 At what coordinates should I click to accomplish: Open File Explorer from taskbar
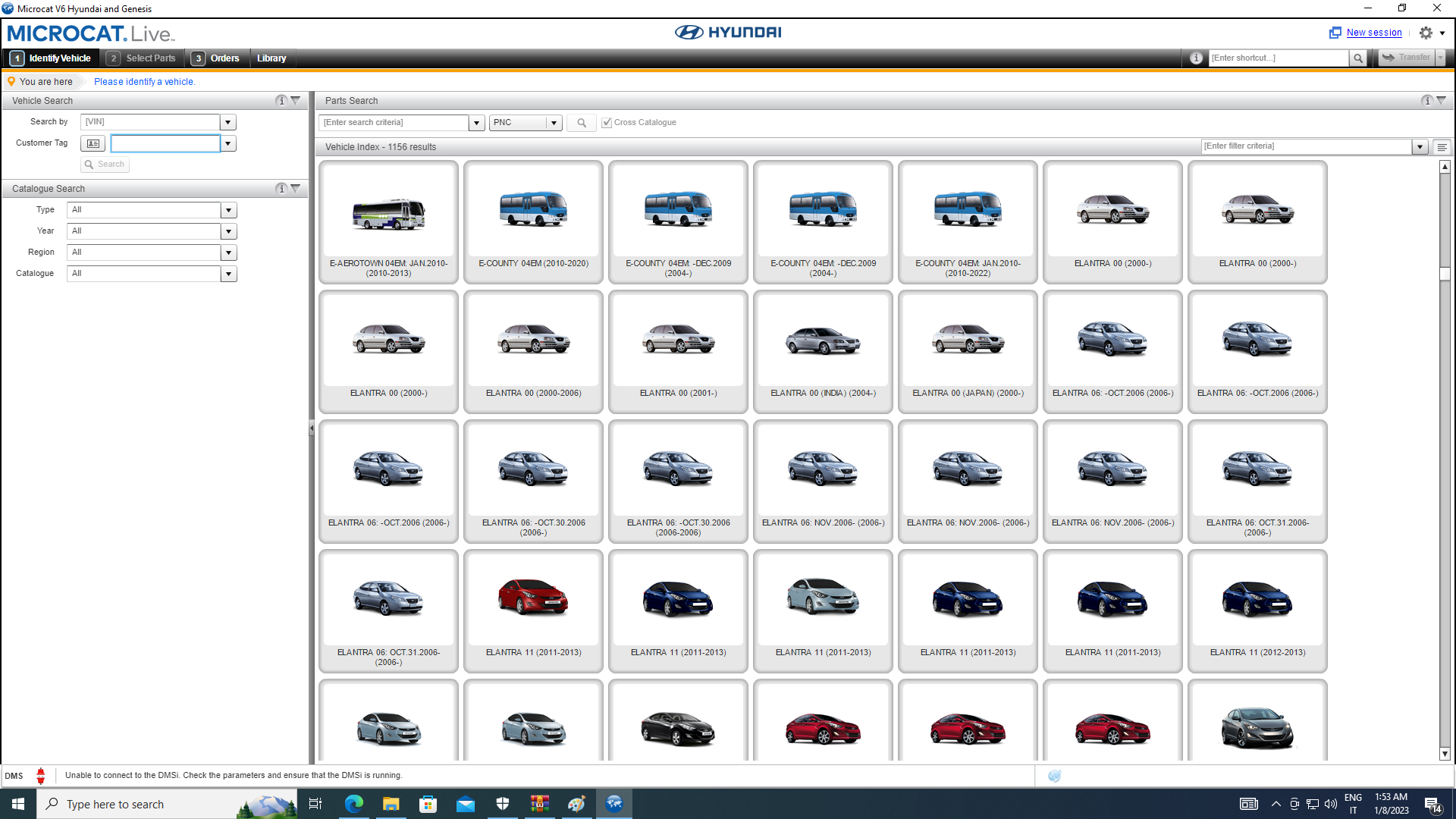(391, 804)
